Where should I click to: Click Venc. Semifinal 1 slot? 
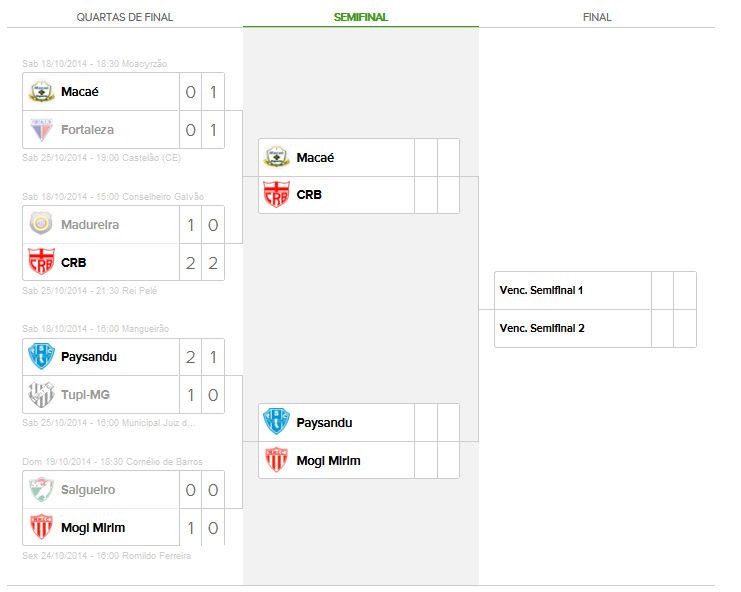coord(541,290)
